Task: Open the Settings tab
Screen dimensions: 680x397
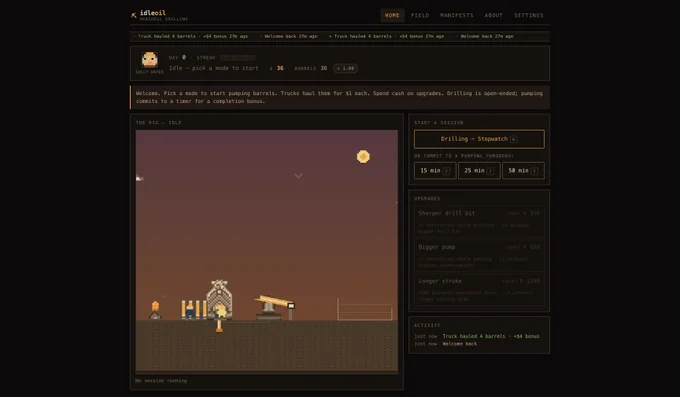Action: click(529, 15)
